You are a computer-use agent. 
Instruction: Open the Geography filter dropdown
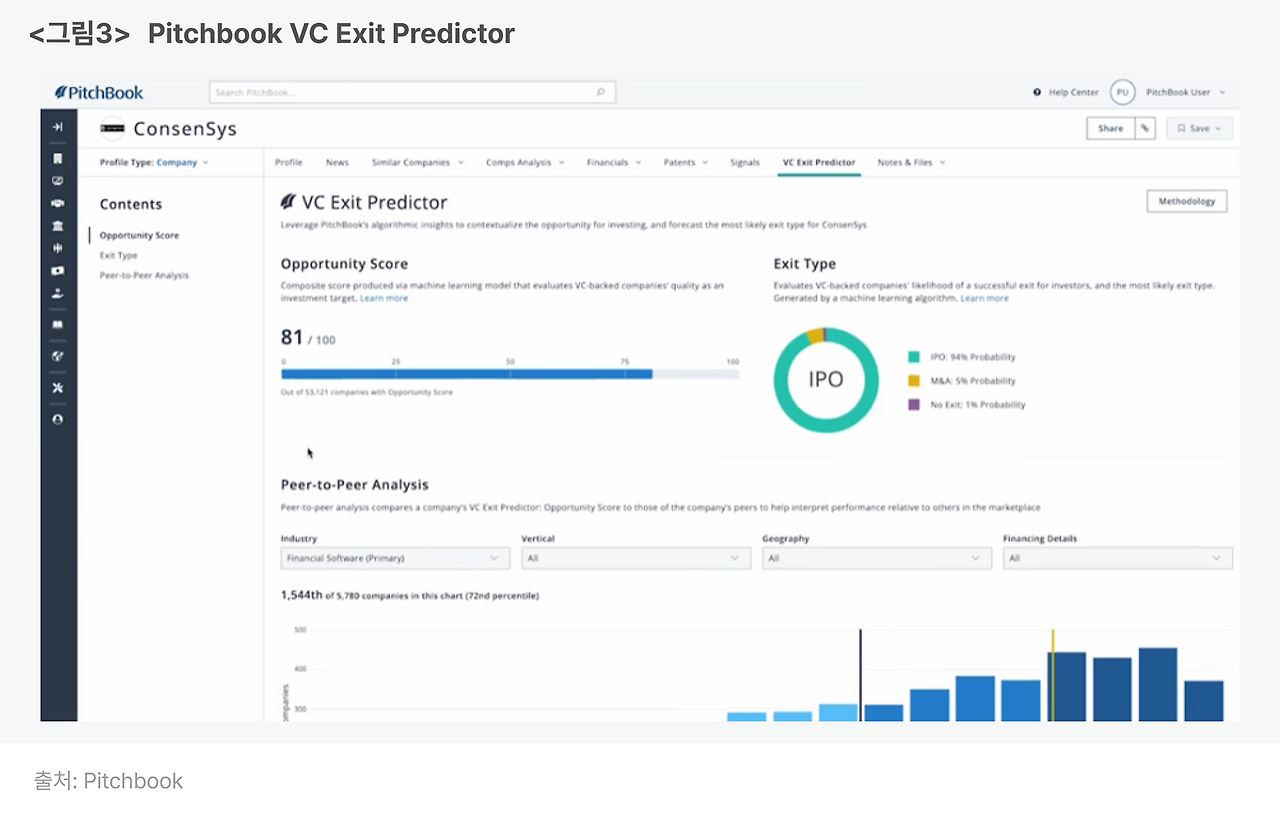(x=876, y=558)
